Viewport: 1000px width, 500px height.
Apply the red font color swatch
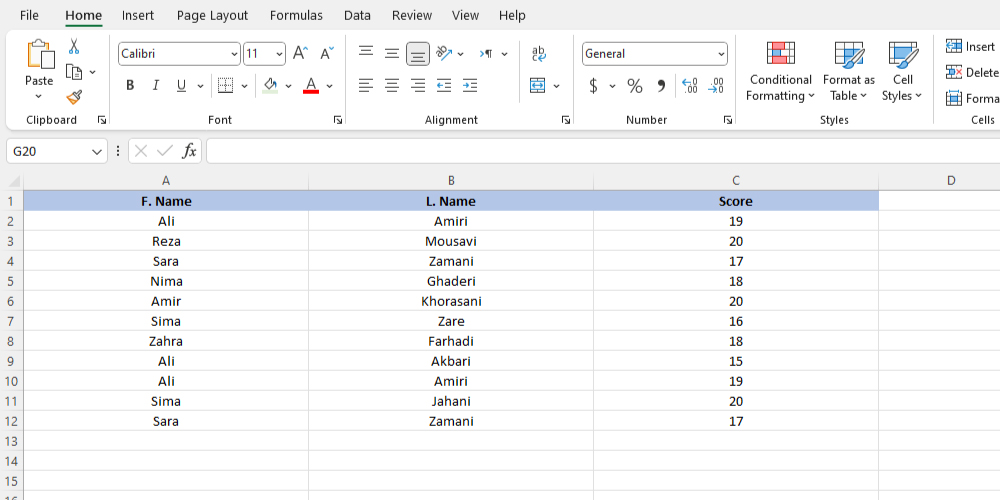point(310,86)
